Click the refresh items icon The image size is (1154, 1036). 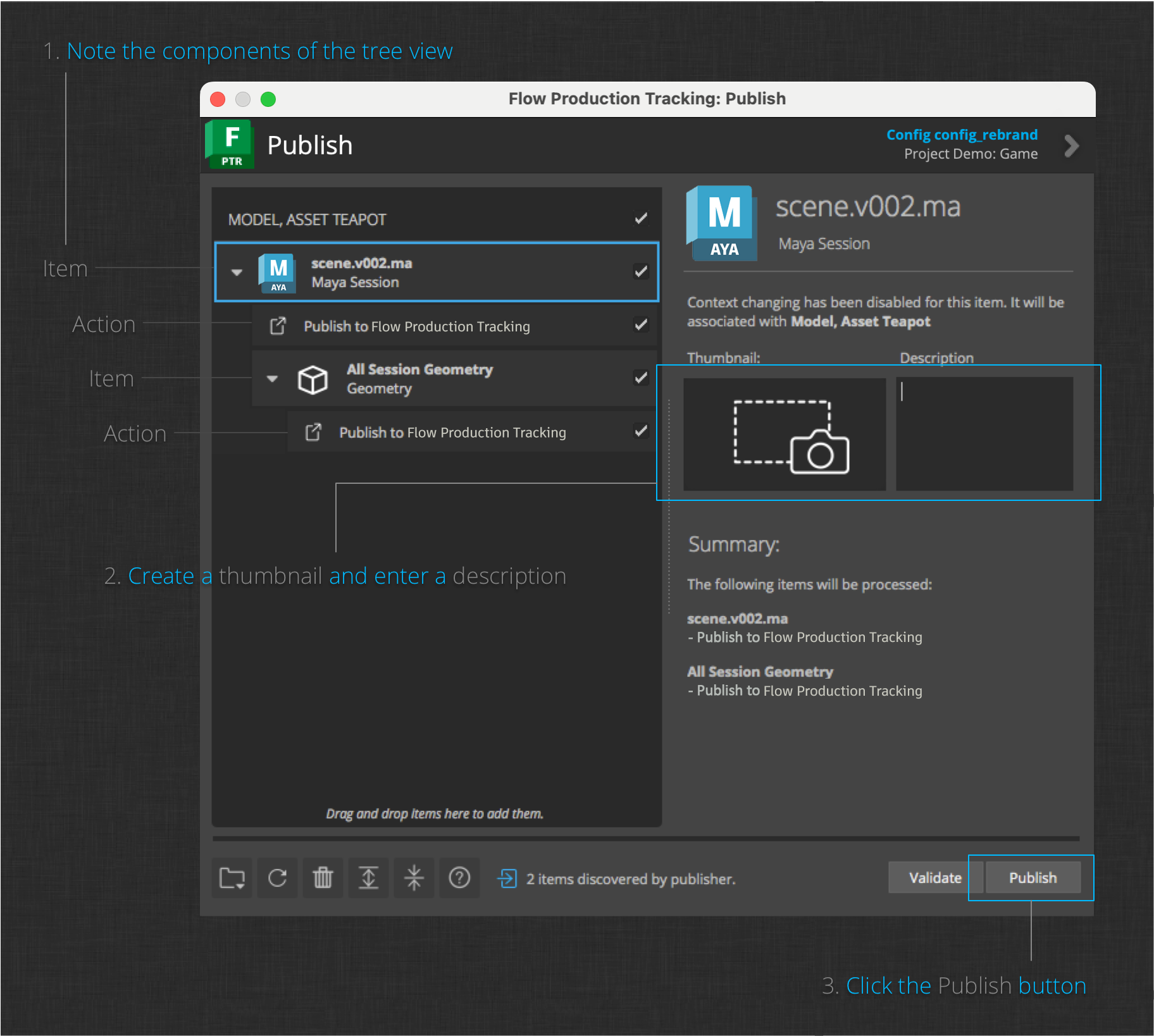point(277,878)
